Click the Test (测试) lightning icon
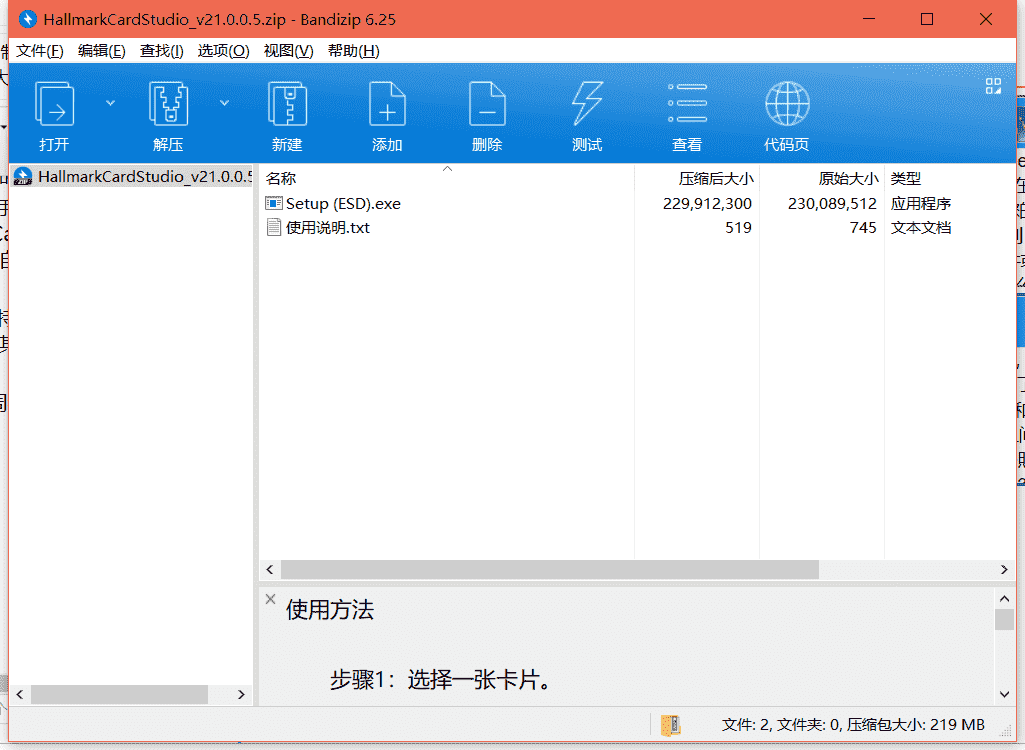 click(x=586, y=104)
